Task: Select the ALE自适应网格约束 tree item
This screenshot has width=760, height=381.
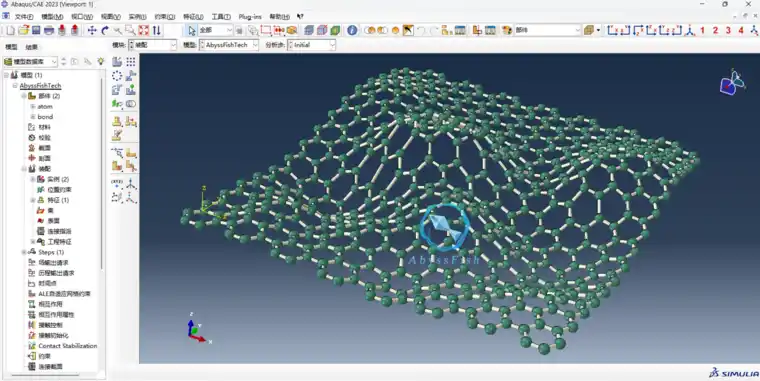Action: pos(64,294)
